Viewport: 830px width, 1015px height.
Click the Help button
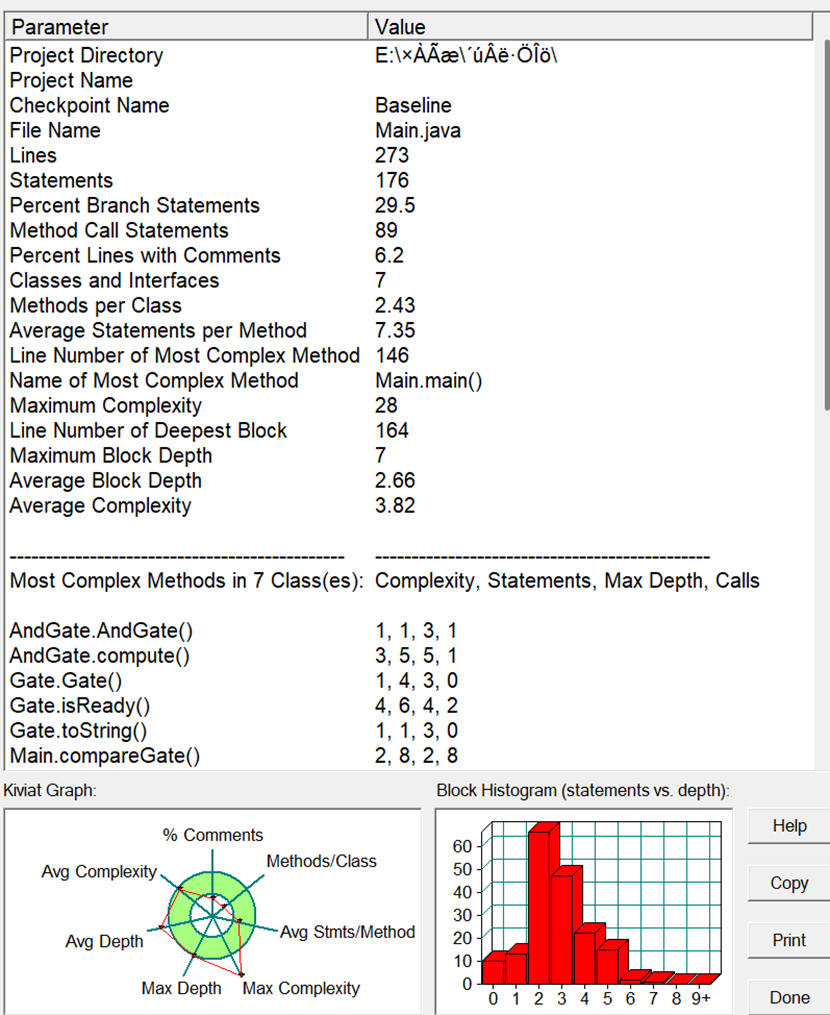[x=789, y=826]
